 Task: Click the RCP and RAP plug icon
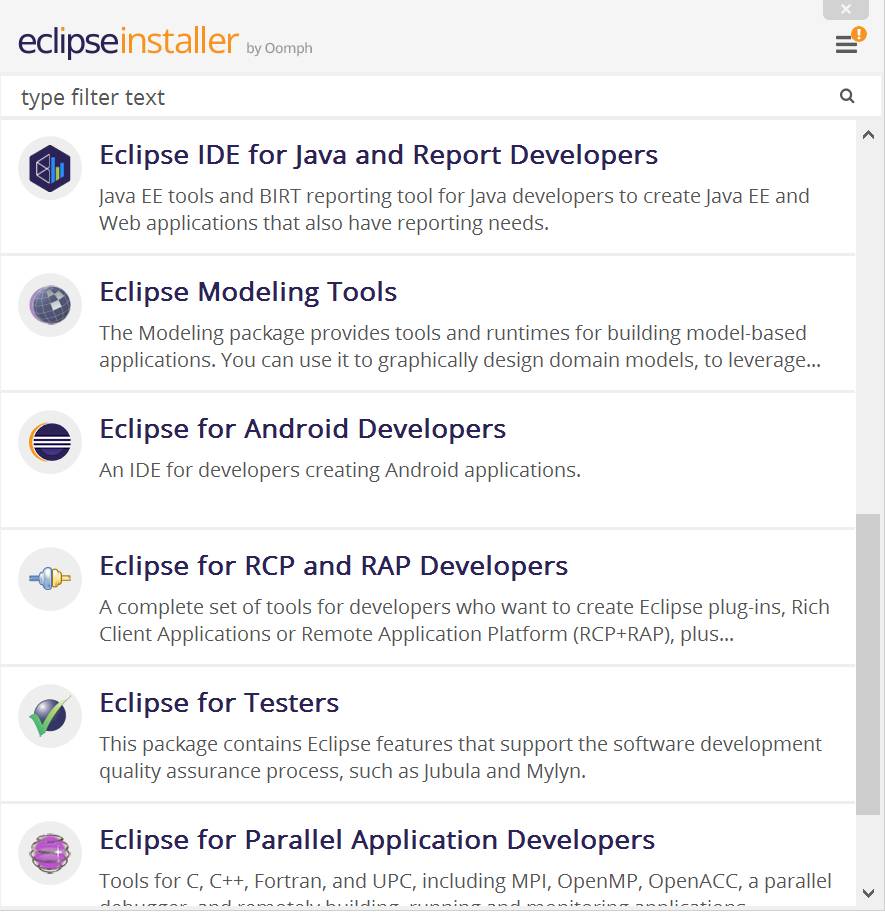(49, 579)
